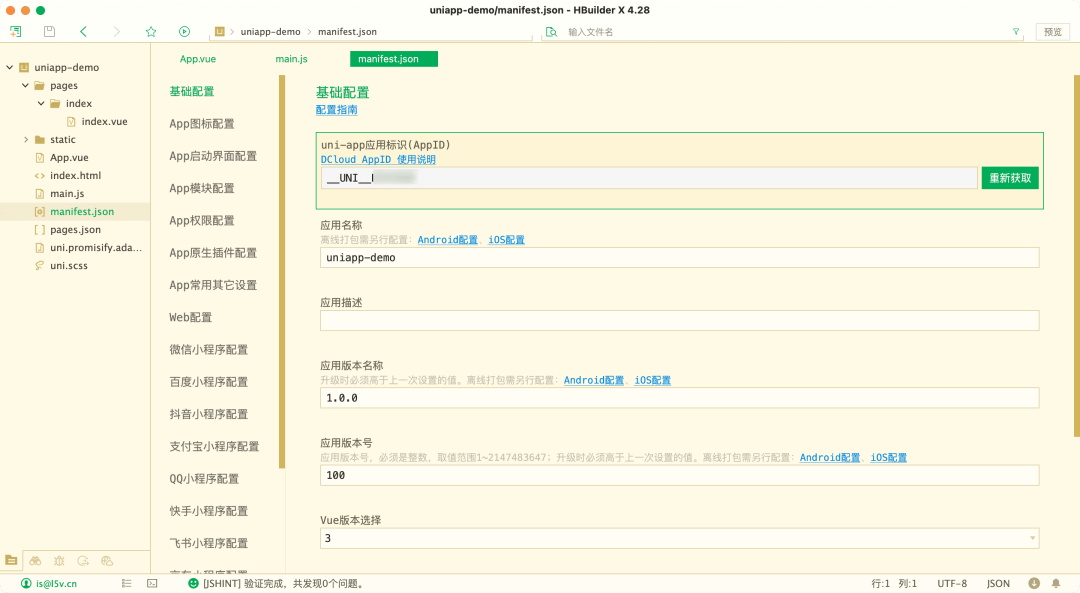This screenshot has height=593, width=1080.
Task: Click the user account icon in status bar
Action: click(x=26, y=583)
